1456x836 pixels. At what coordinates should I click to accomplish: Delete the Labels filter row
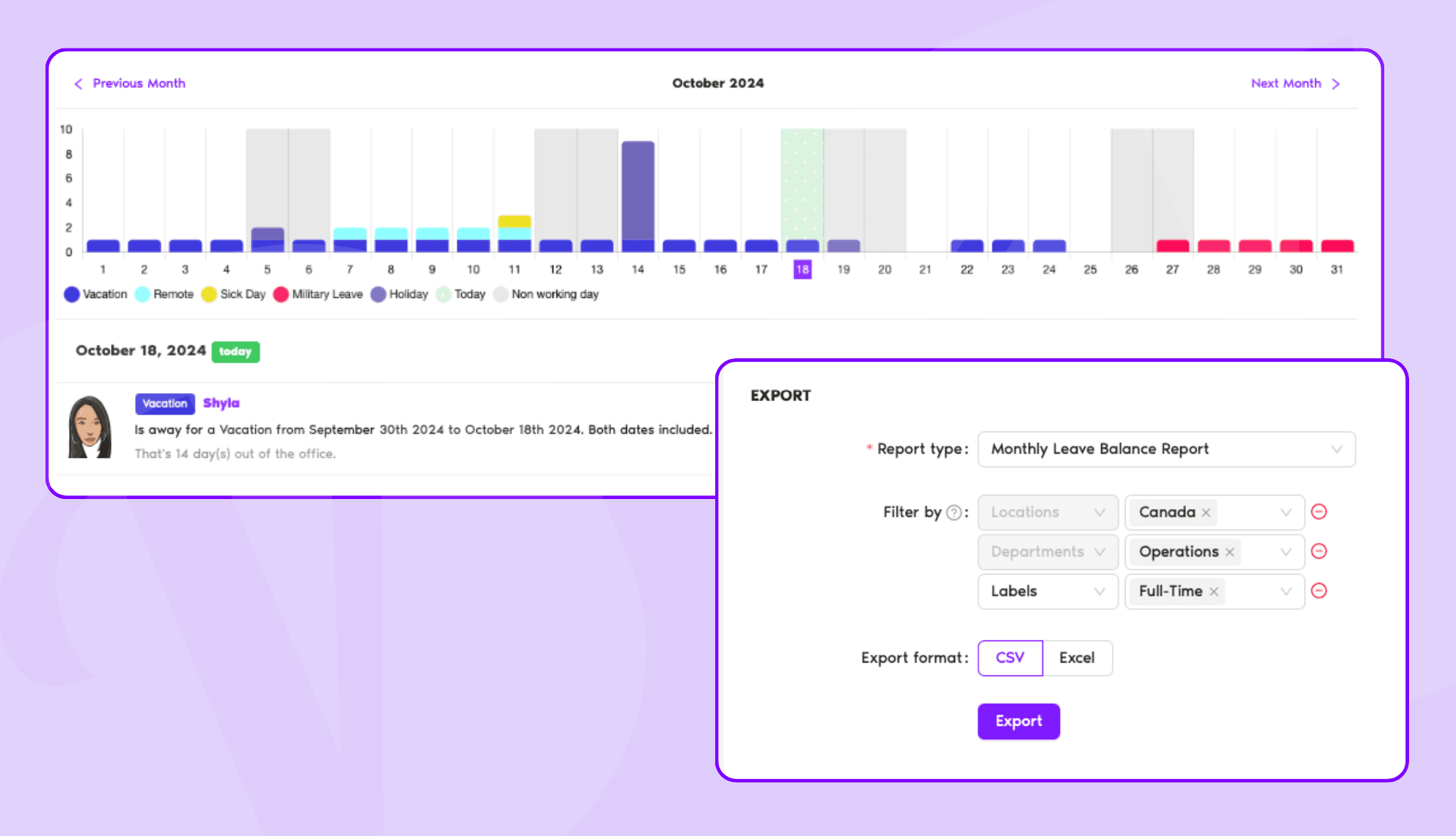(1319, 591)
